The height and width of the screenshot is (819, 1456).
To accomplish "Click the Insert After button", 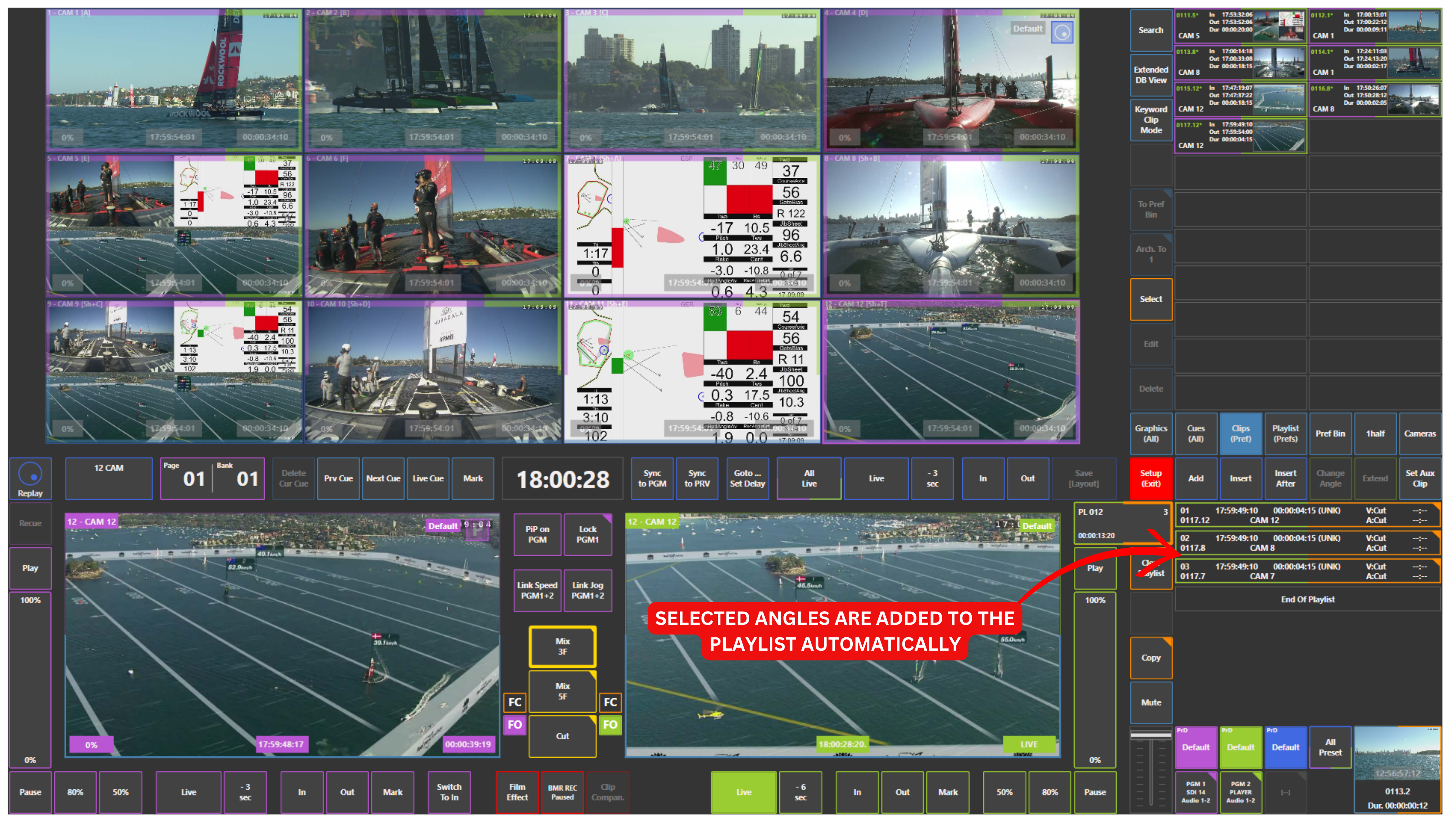I will click(x=1285, y=478).
